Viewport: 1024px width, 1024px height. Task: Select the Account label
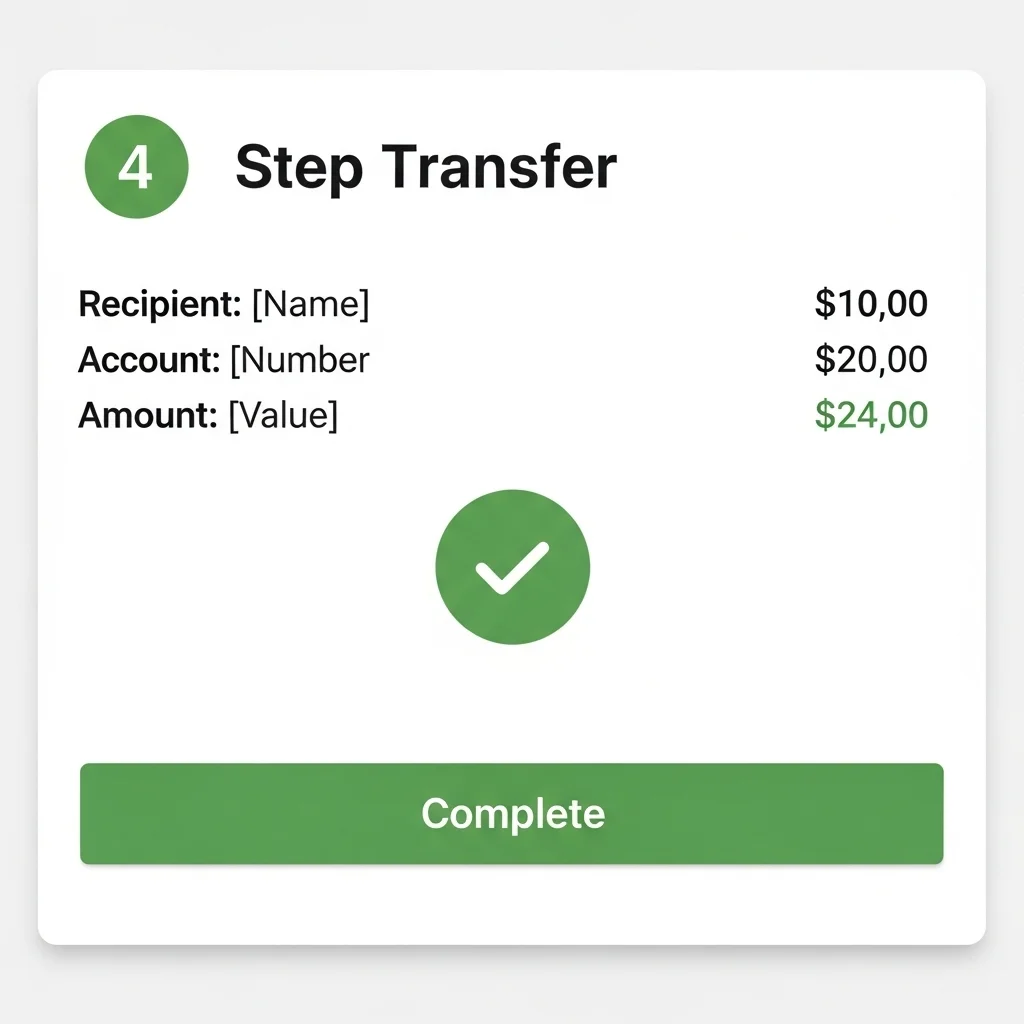(148, 360)
